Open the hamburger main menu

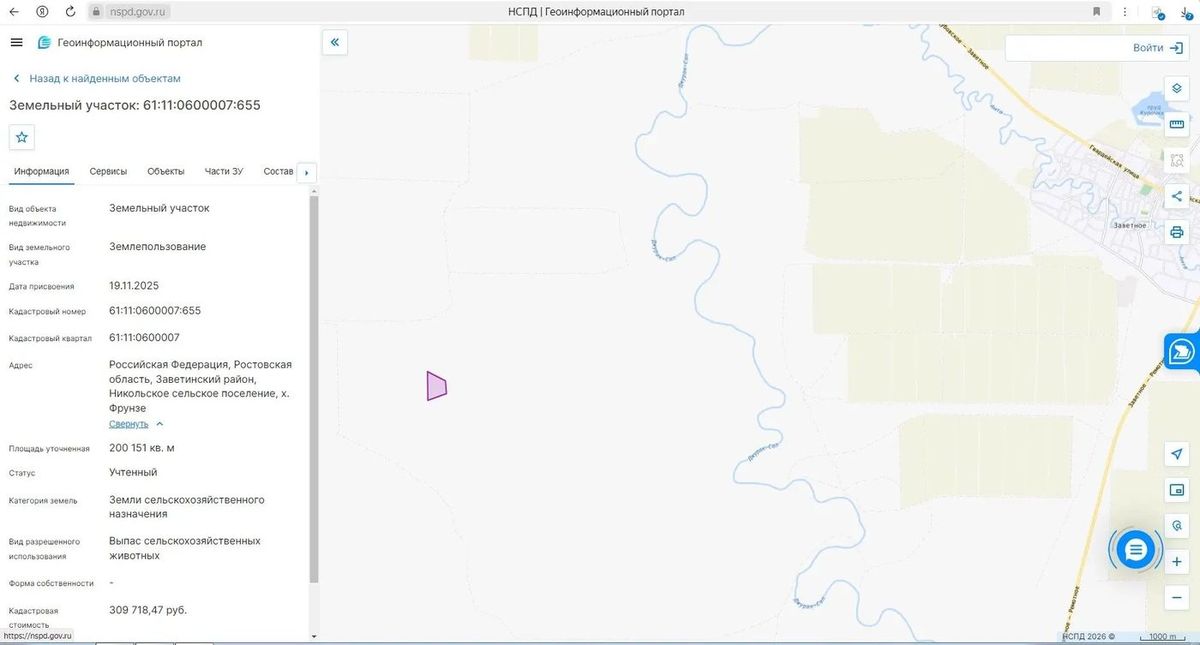(16, 42)
